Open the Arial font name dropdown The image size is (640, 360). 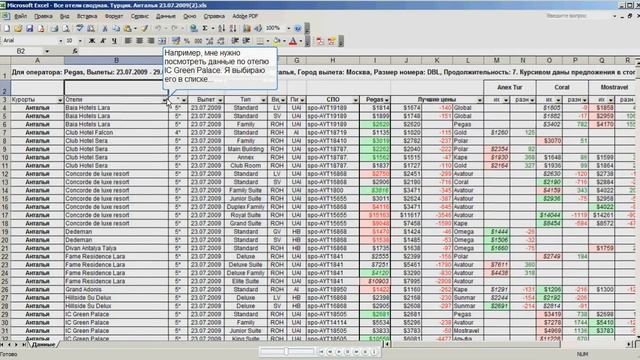coord(60,41)
